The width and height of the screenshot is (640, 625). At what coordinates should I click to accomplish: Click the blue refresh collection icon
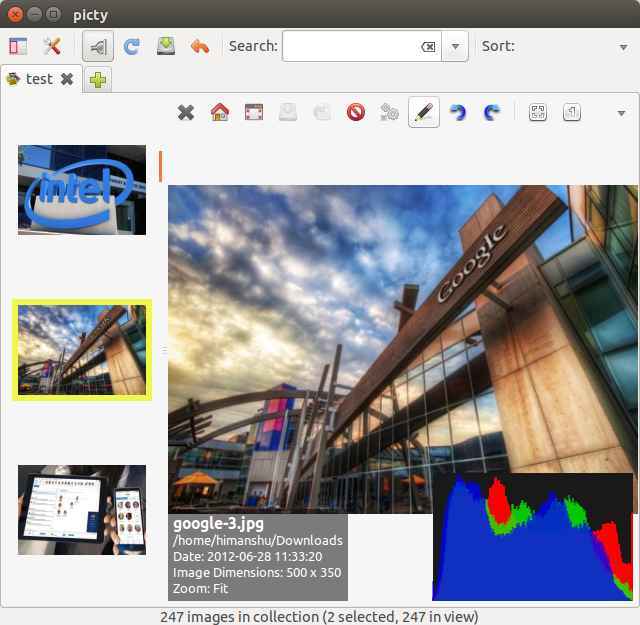131,46
